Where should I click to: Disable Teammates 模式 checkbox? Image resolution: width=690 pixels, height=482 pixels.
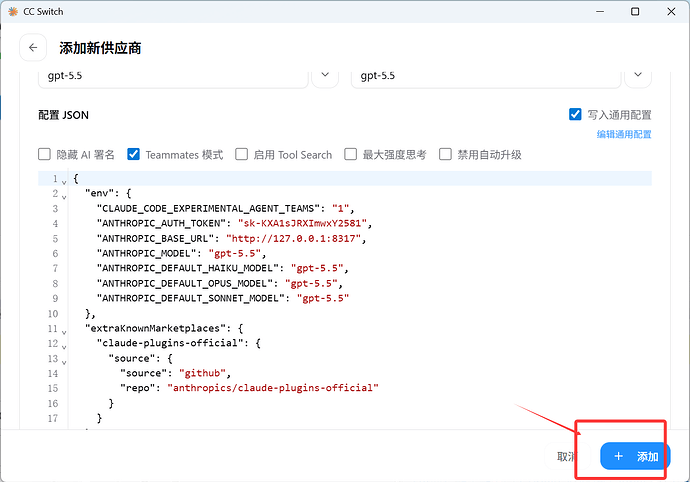133,155
